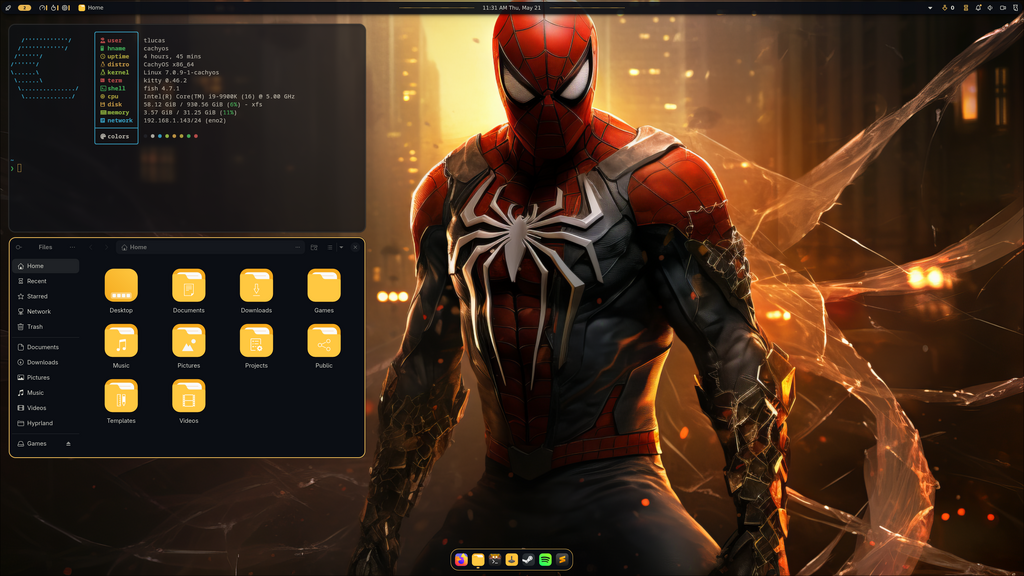Expand system tray dropdown arrow
Screen dimensions: 1024x576
point(930,8)
